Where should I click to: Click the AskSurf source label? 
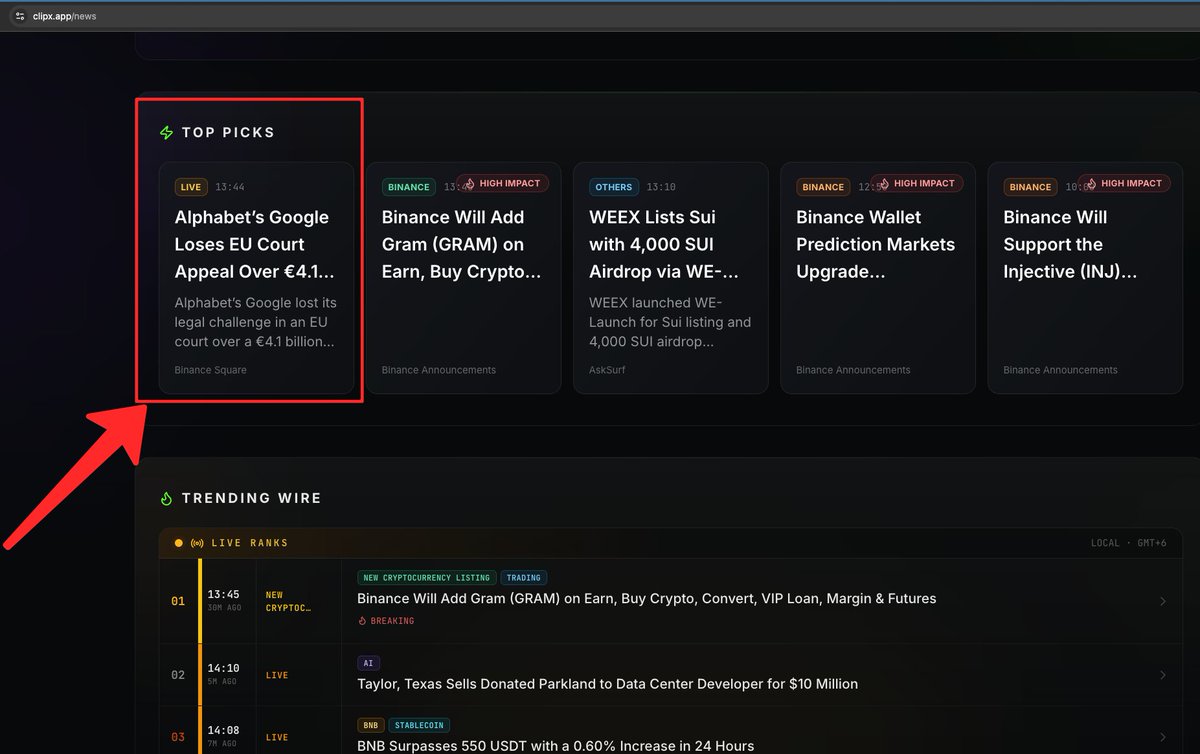click(x=609, y=370)
